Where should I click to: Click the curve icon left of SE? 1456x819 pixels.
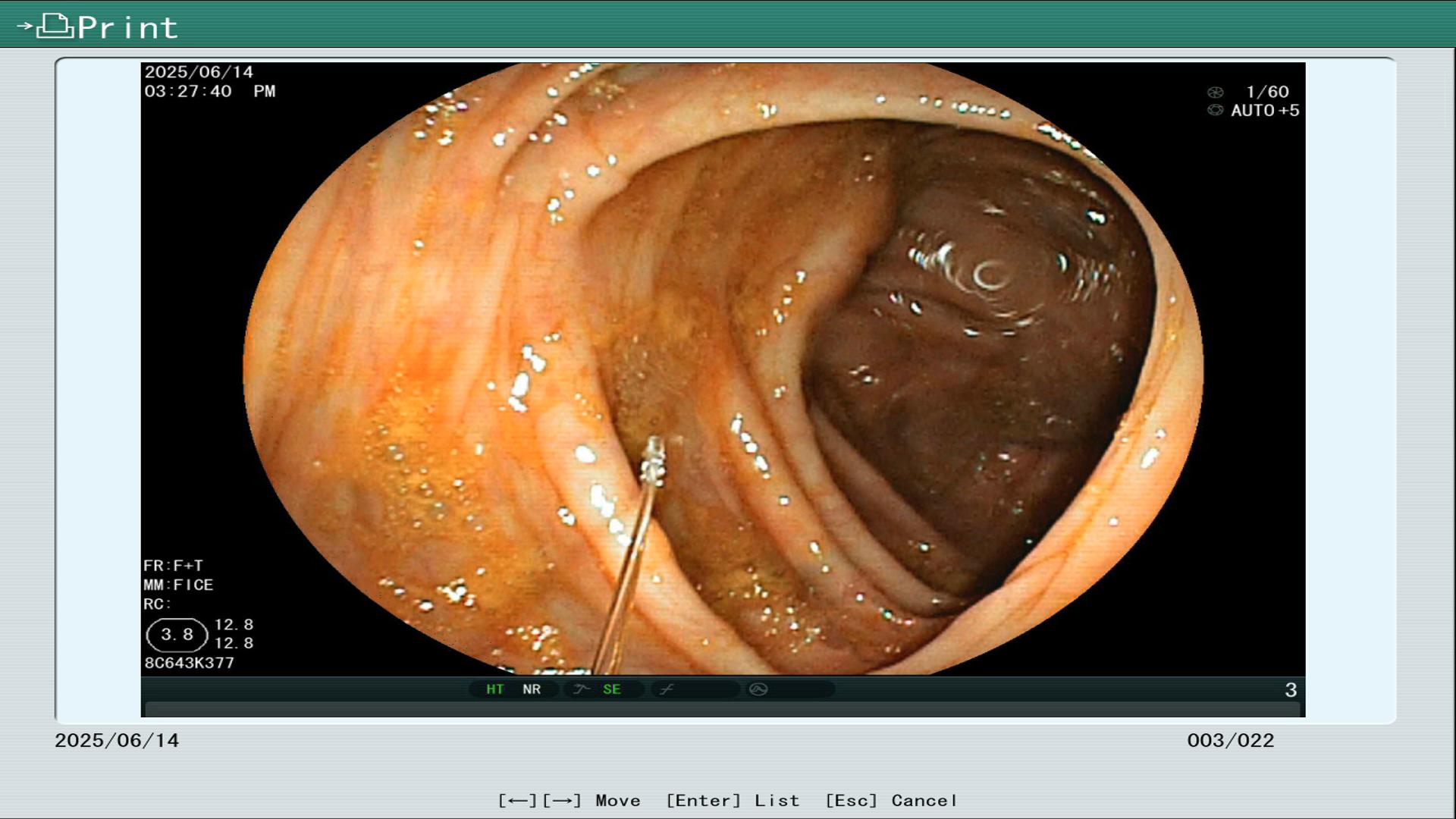point(582,689)
